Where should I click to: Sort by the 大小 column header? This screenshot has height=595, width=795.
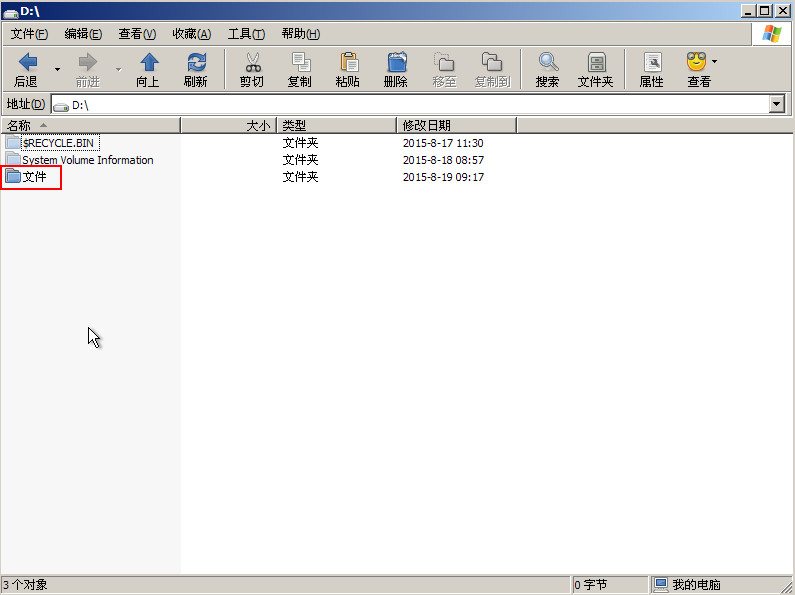[x=229, y=125]
